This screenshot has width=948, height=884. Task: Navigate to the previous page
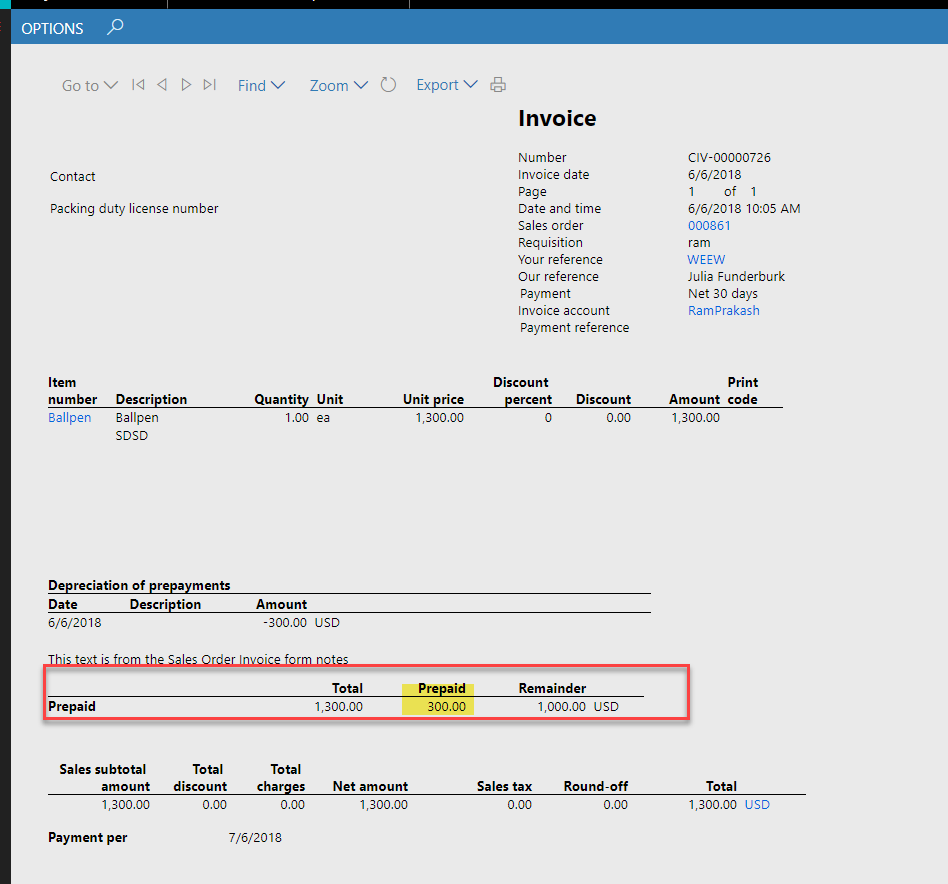pos(162,85)
